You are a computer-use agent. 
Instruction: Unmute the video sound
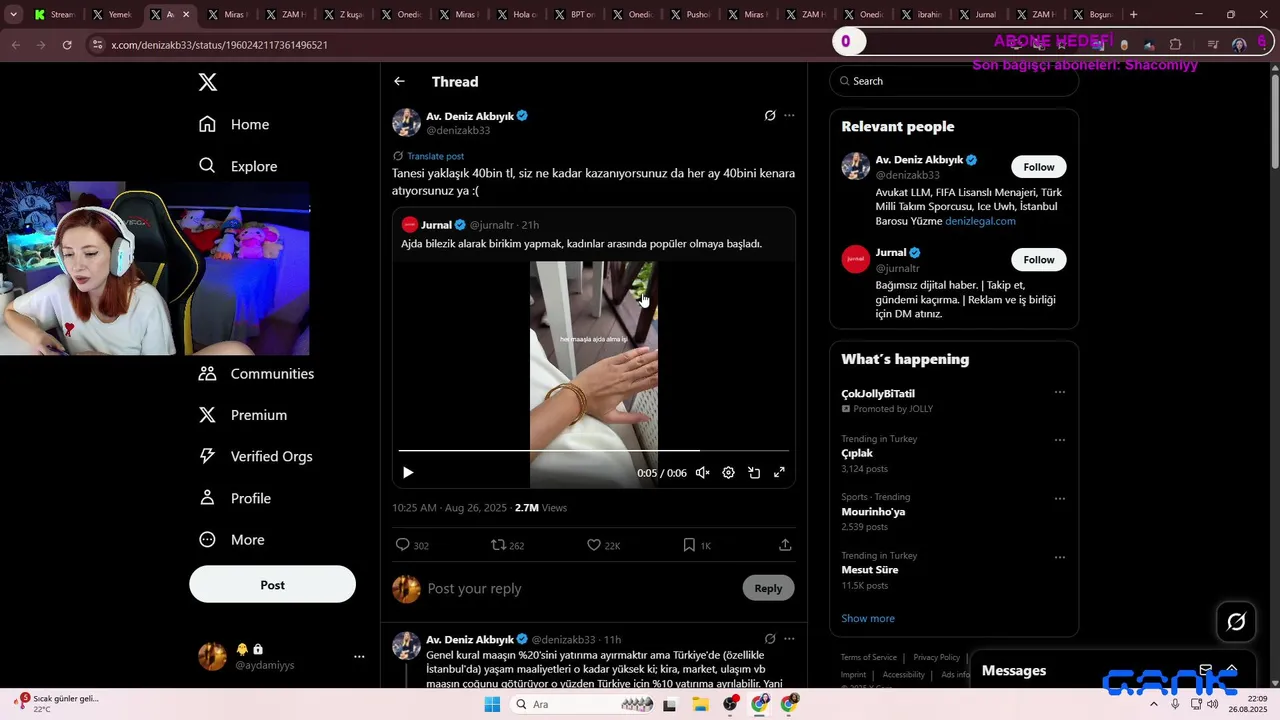[x=703, y=473]
